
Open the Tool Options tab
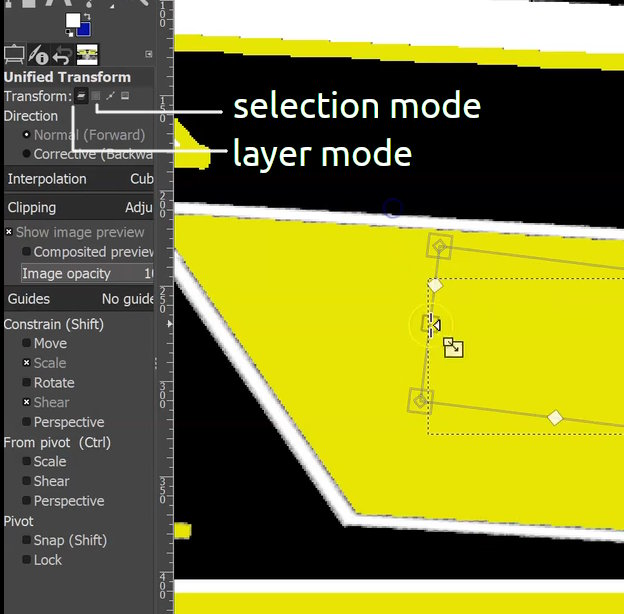(14, 55)
